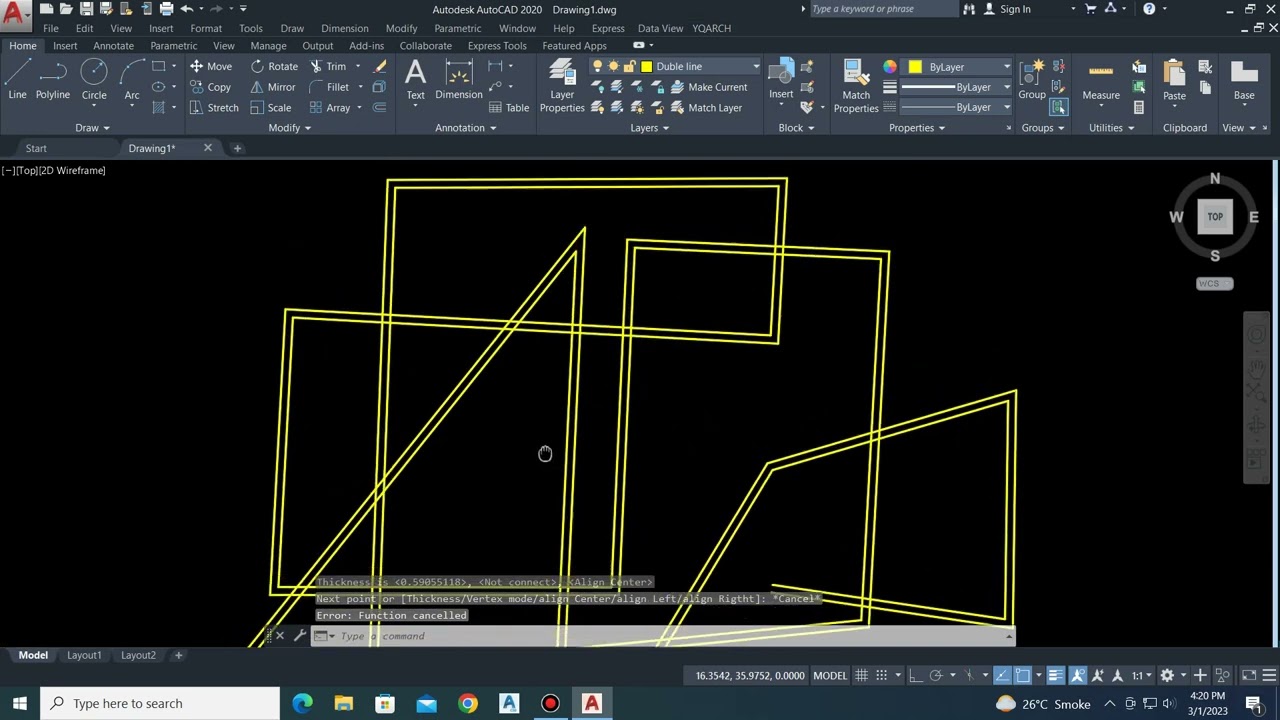Open the annotation scale 1:1 menu

(1141, 676)
